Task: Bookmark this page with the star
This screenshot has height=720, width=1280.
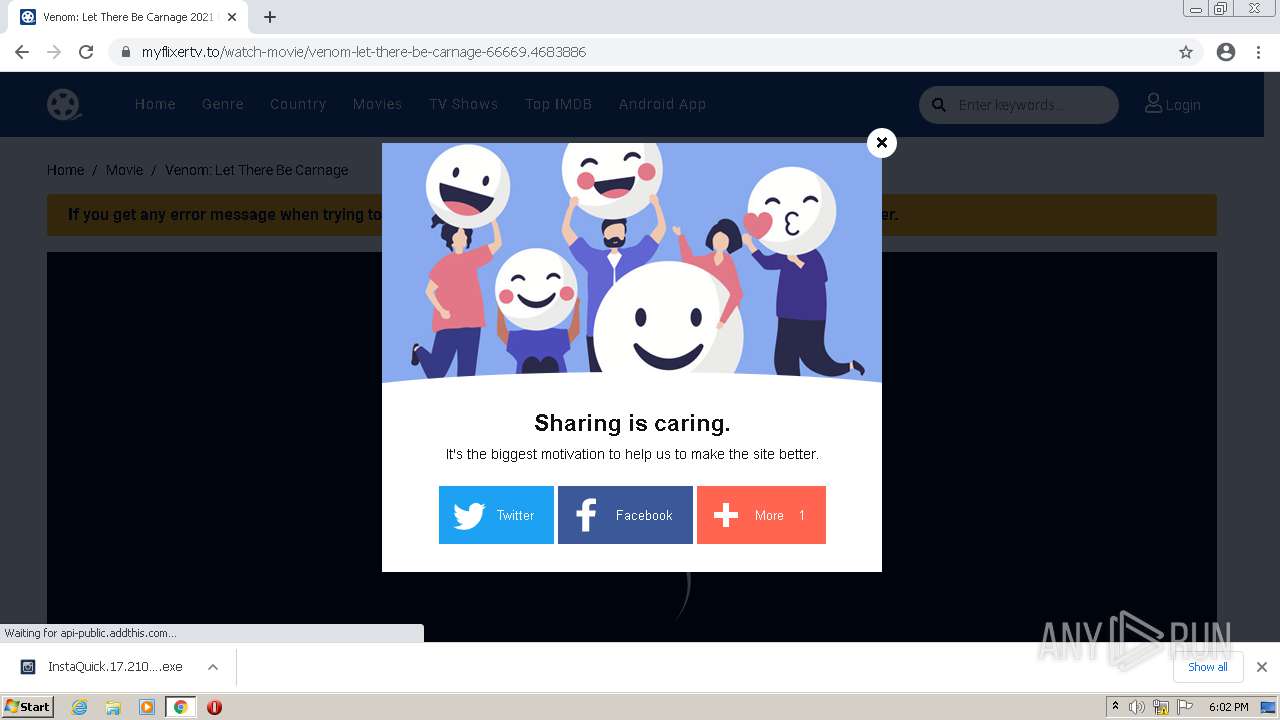Action: [1186, 52]
